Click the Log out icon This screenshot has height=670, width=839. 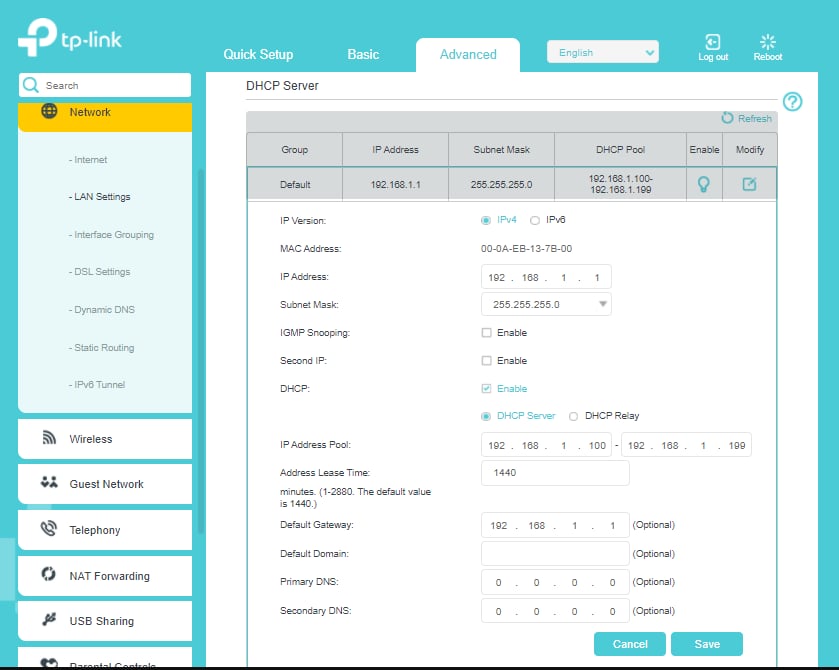coord(713,42)
